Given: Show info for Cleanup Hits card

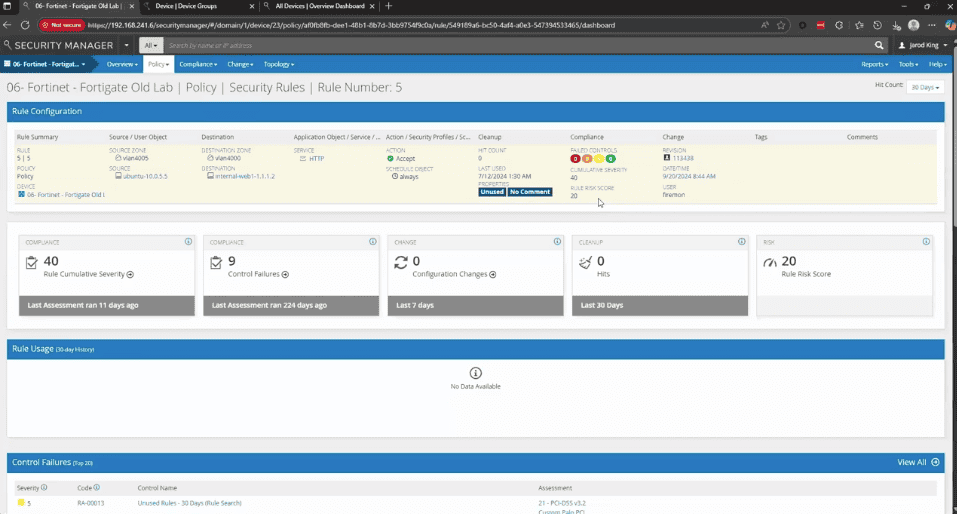Looking at the screenshot, I should (x=742, y=242).
